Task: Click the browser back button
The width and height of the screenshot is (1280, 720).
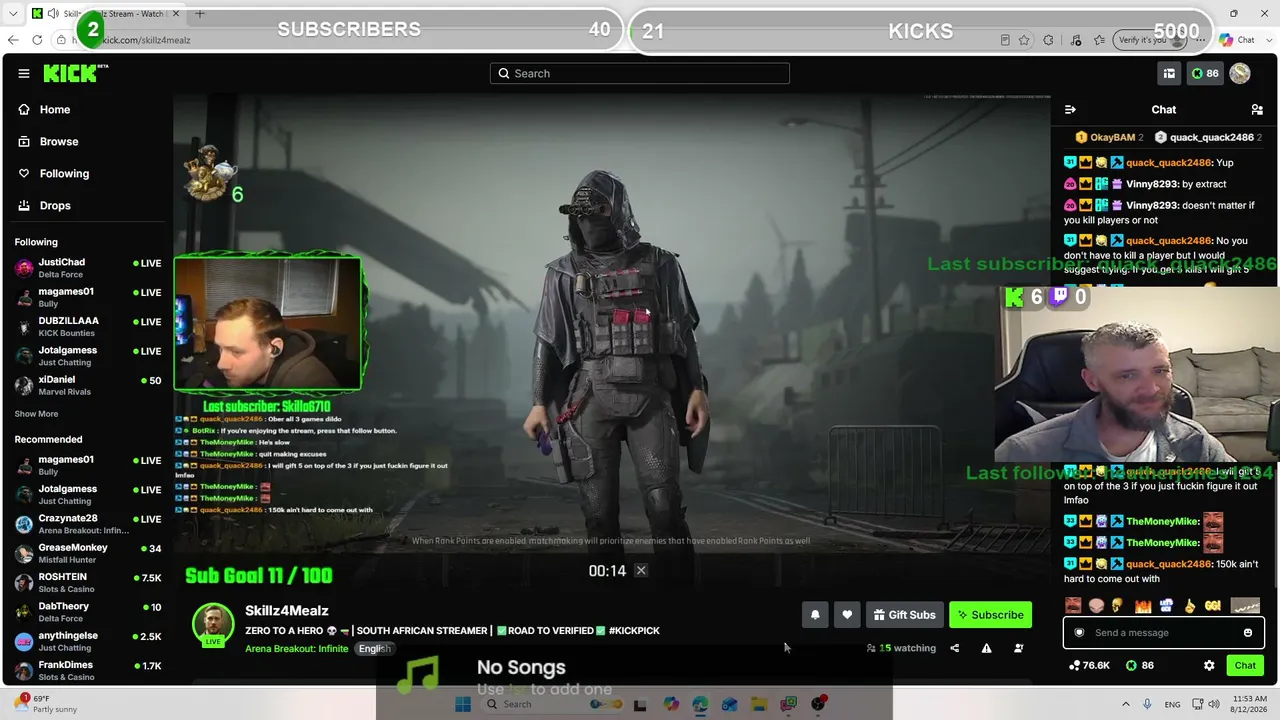Action: pos(13,40)
